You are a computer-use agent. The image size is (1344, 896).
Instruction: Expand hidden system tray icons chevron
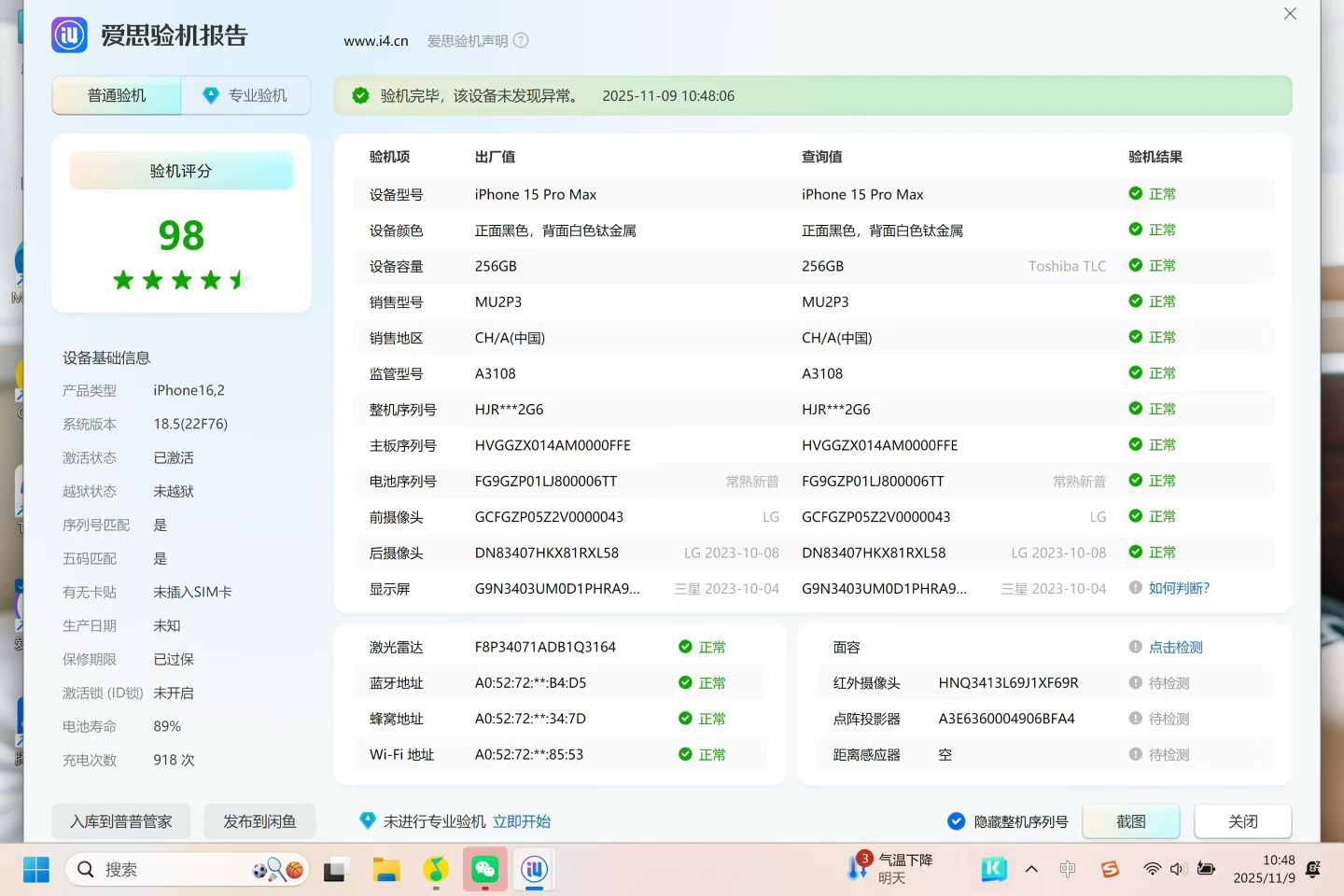click(x=1031, y=869)
